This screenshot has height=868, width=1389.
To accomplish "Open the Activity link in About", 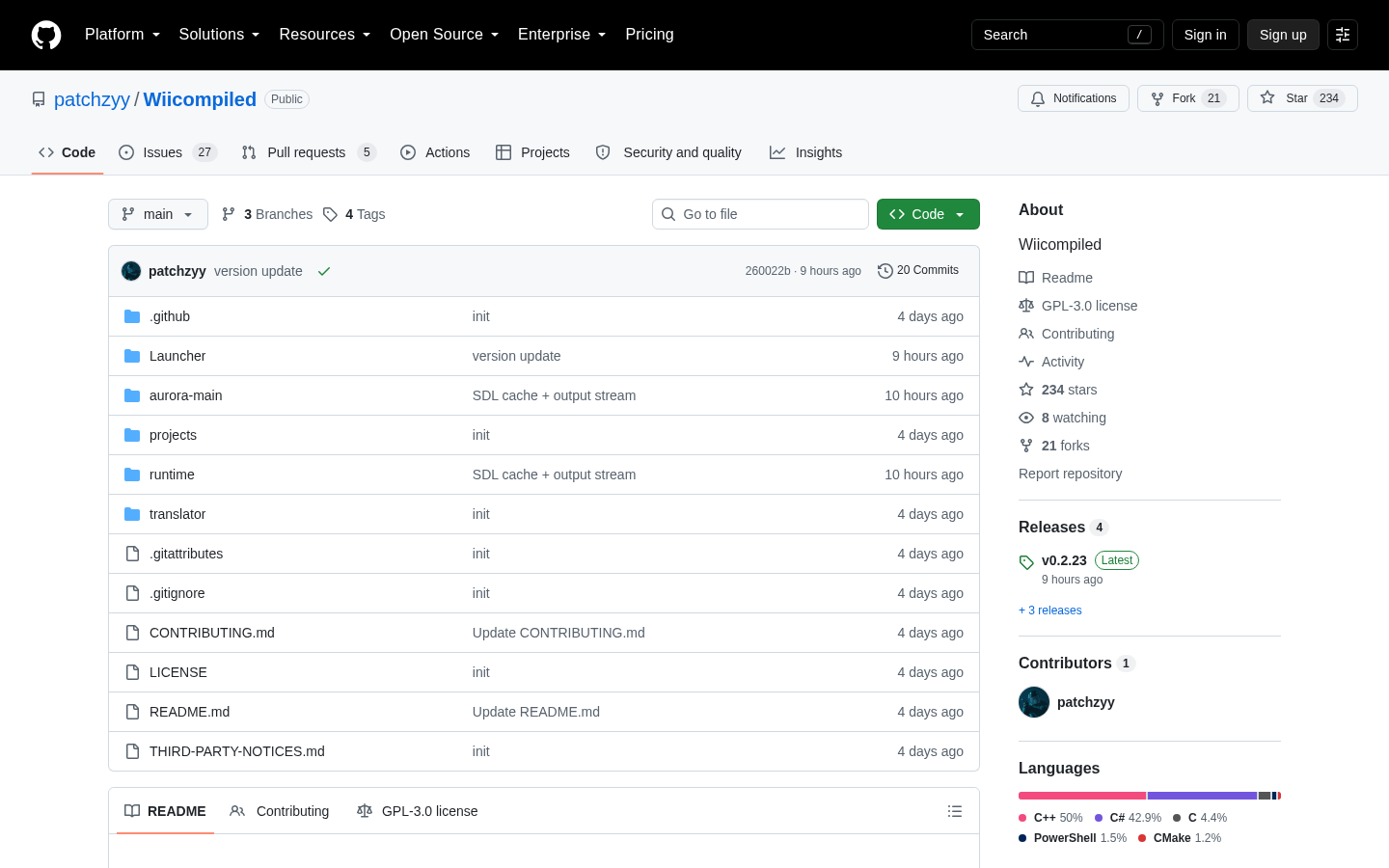I will point(1051,362).
